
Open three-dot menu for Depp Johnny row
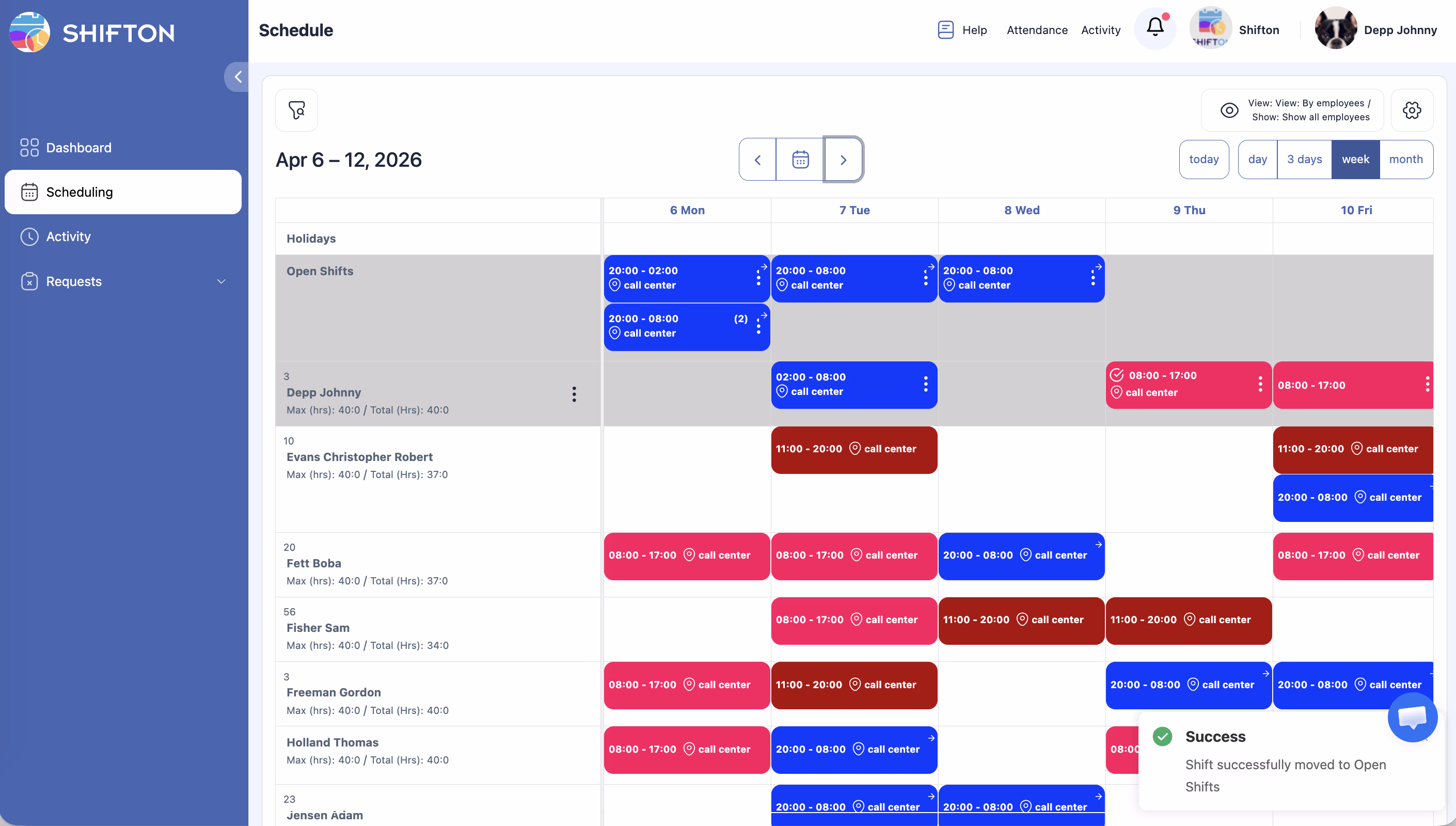coord(574,394)
